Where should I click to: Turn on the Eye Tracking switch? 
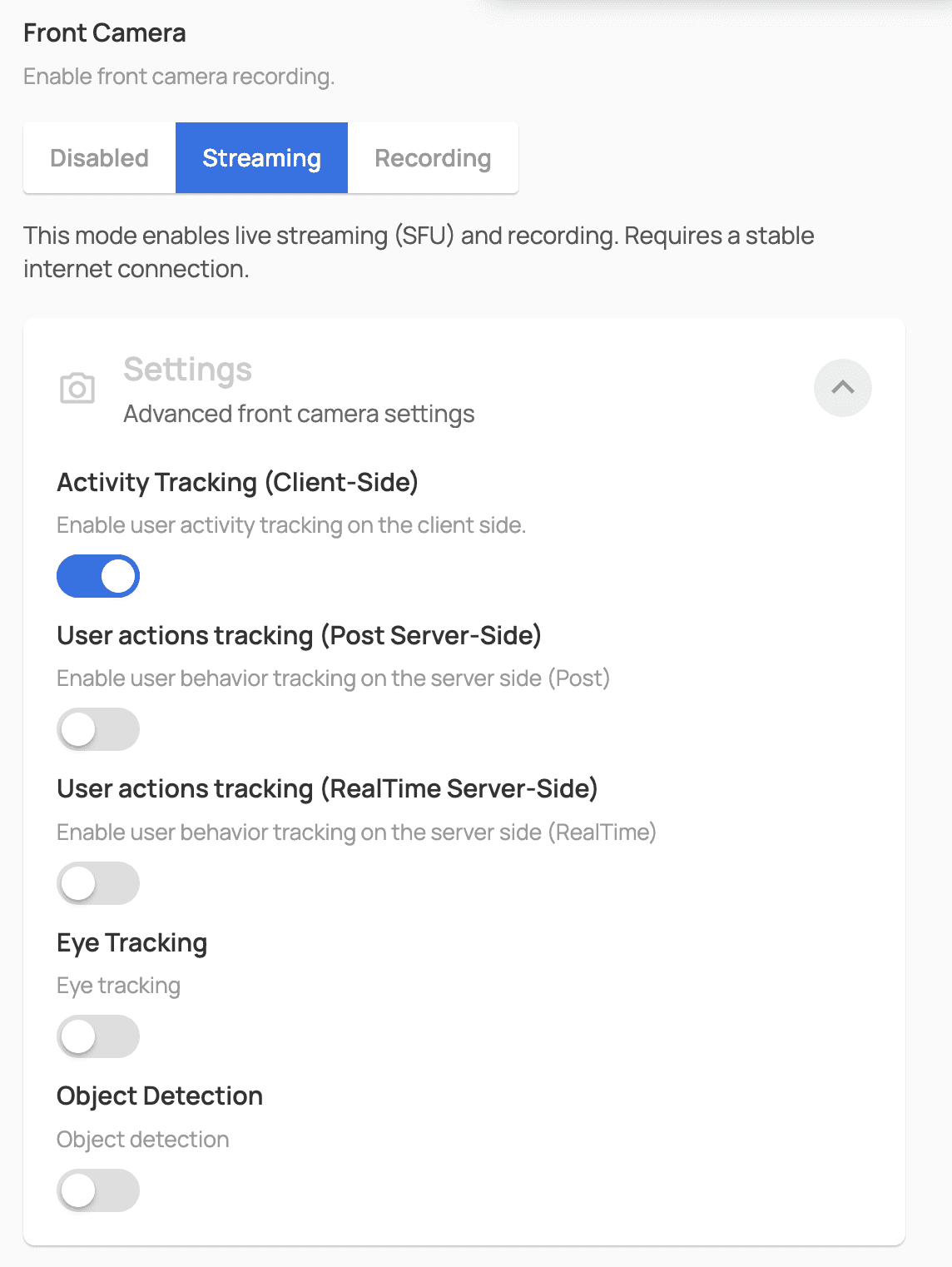[x=98, y=1036]
